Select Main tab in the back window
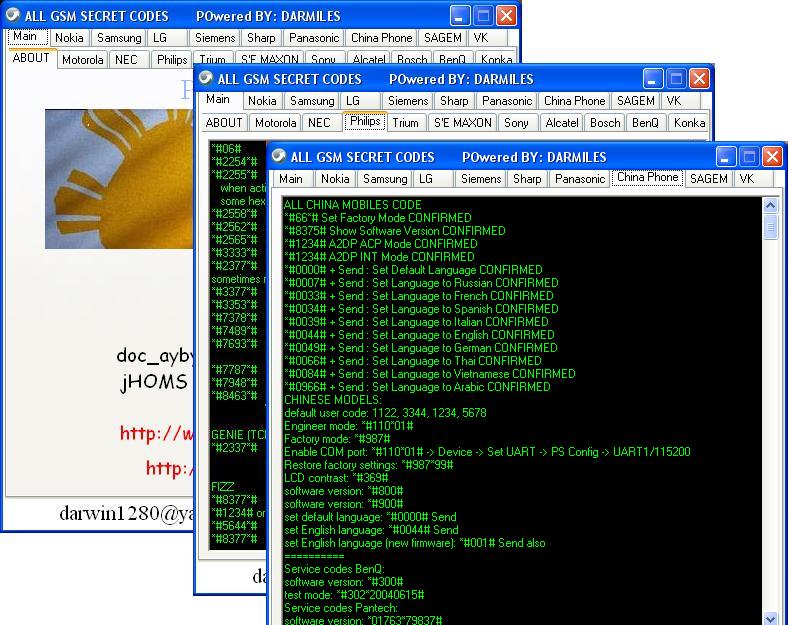Viewport: 791px width, 625px height. (x=25, y=36)
